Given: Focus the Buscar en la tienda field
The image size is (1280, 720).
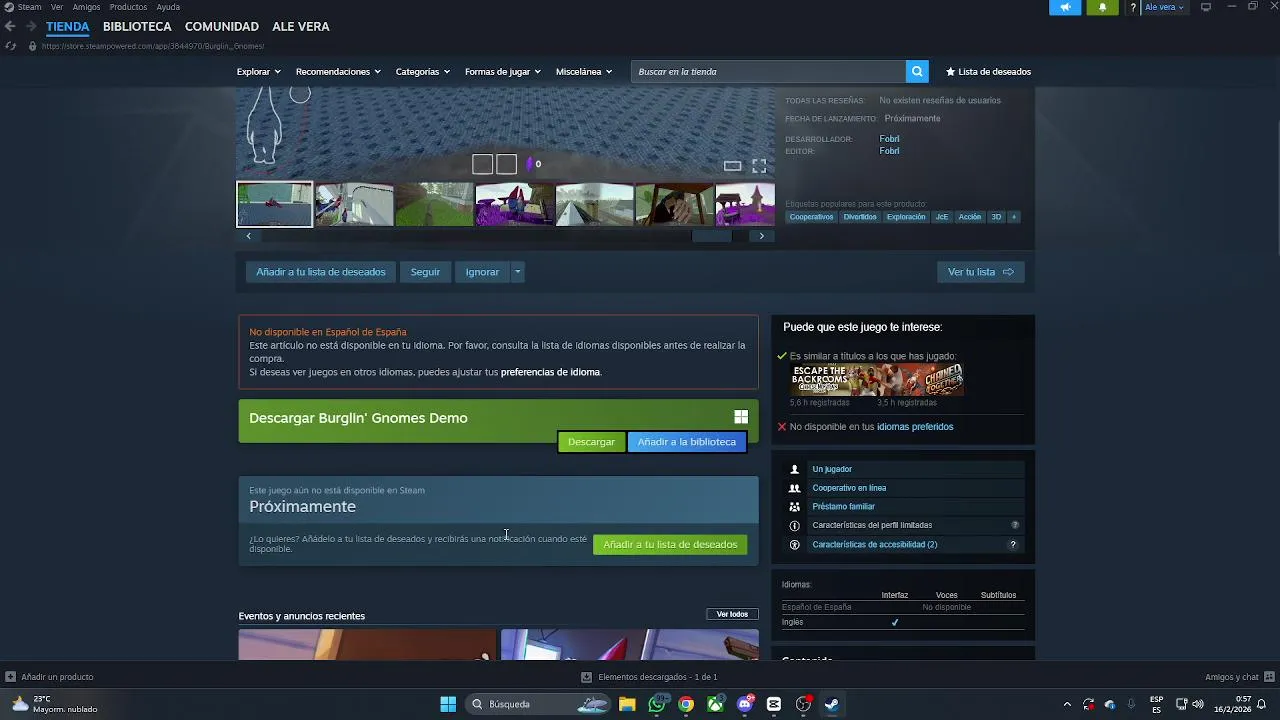Looking at the screenshot, I should 768,72.
